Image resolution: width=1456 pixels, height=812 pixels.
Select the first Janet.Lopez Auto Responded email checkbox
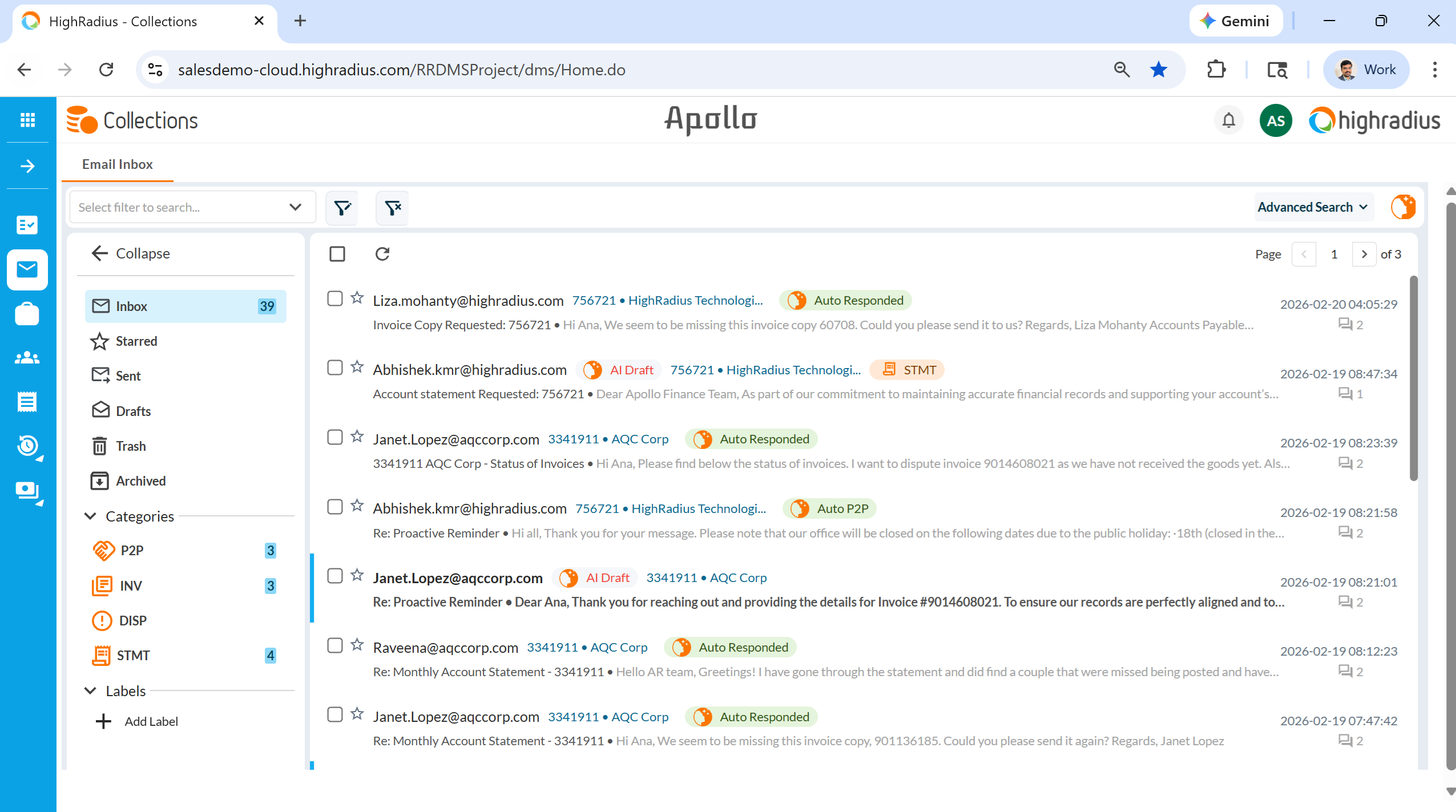335,437
